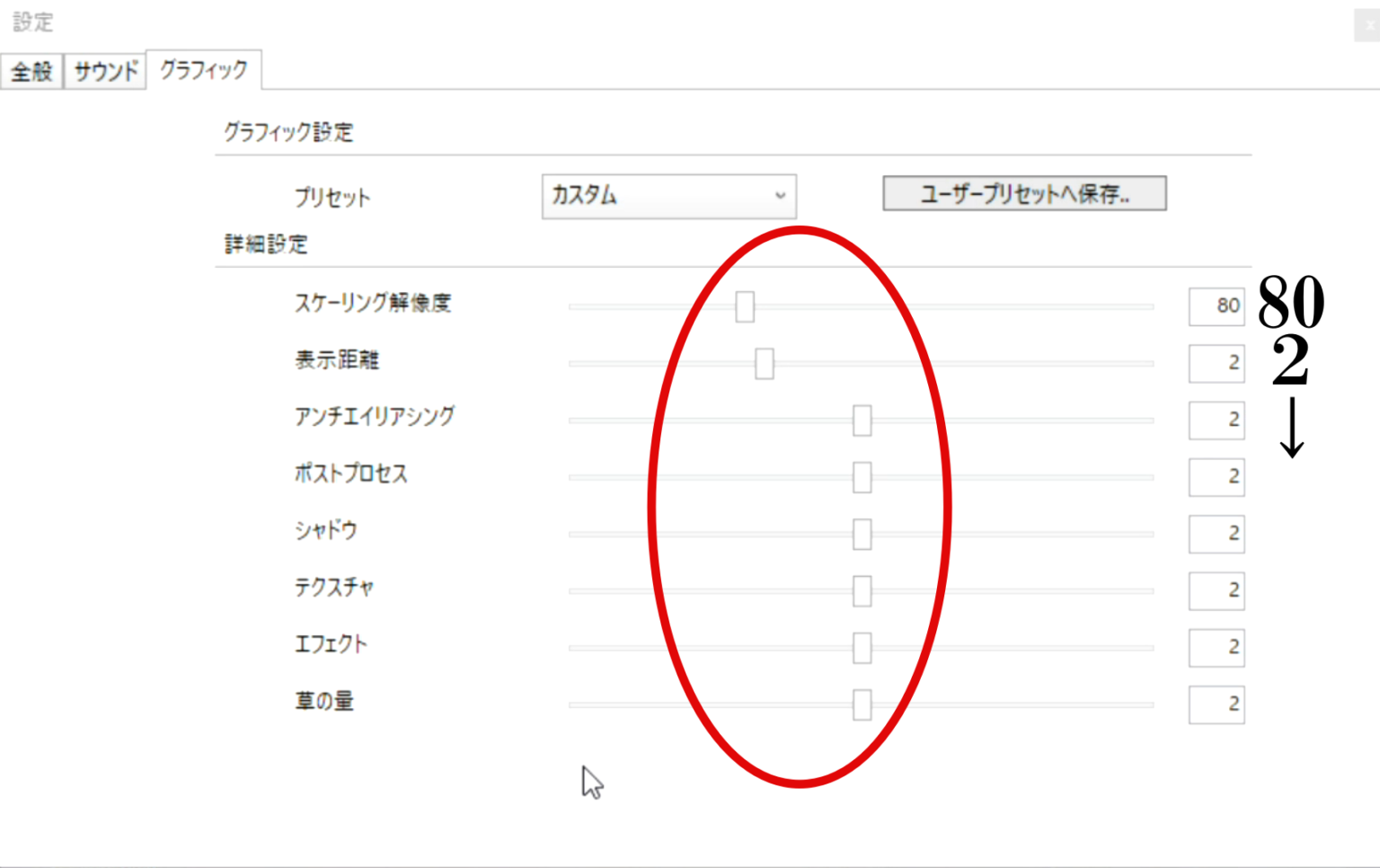Focus the アンチエイリアシング value input field
Image resolution: width=1380 pixels, height=868 pixels.
(1216, 420)
